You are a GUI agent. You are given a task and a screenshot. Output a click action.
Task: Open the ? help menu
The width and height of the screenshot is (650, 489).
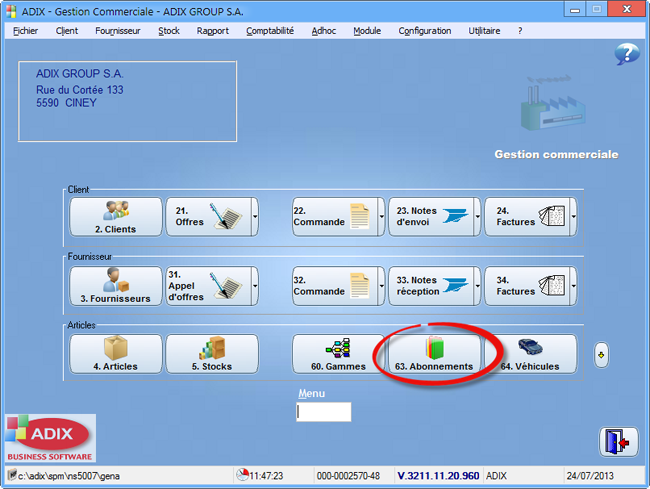[x=520, y=31]
